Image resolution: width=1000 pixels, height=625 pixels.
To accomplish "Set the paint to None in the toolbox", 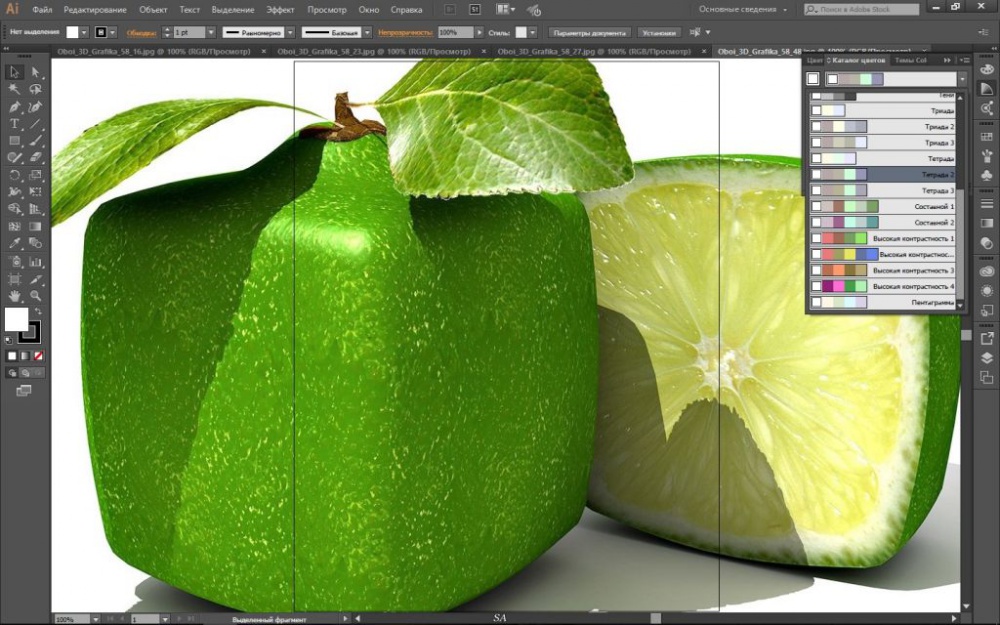I will pyautogui.click(x=39, y=356).
